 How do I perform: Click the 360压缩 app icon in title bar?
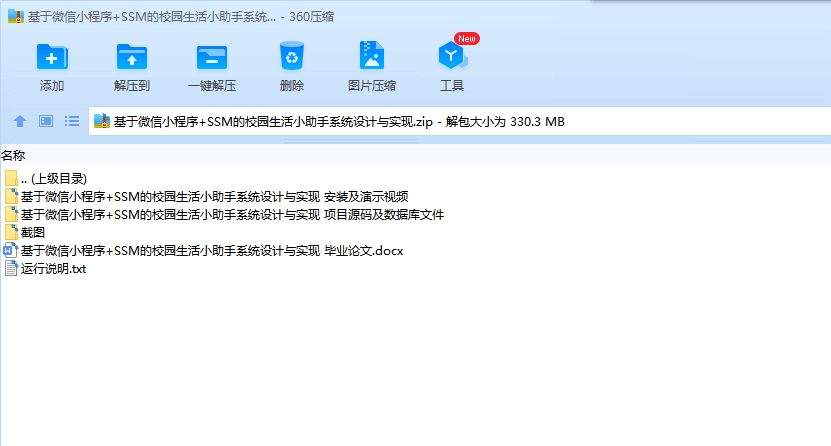[x=16, y=16]
